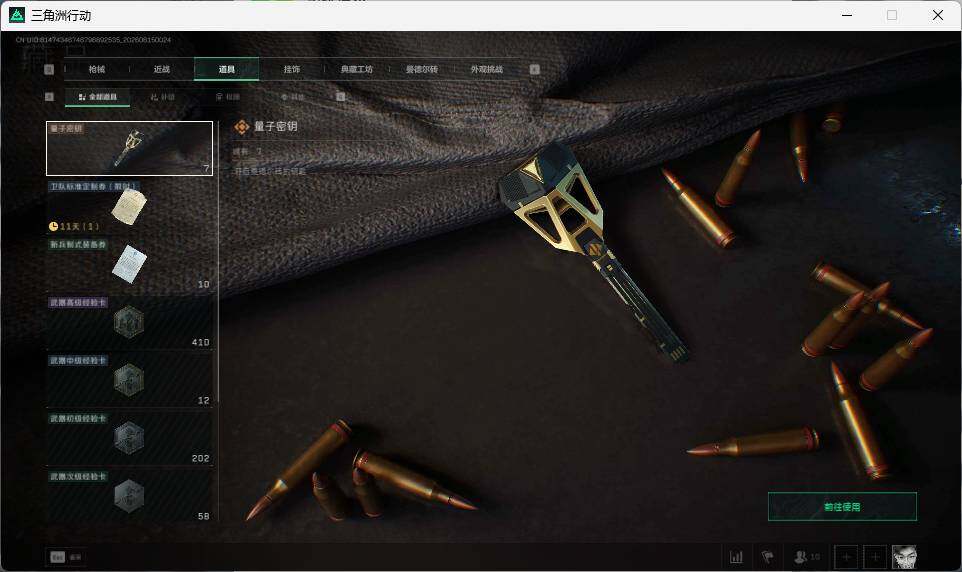
Task: Open the statistics bar-chart icon
Action: click(x=736, y=557)
